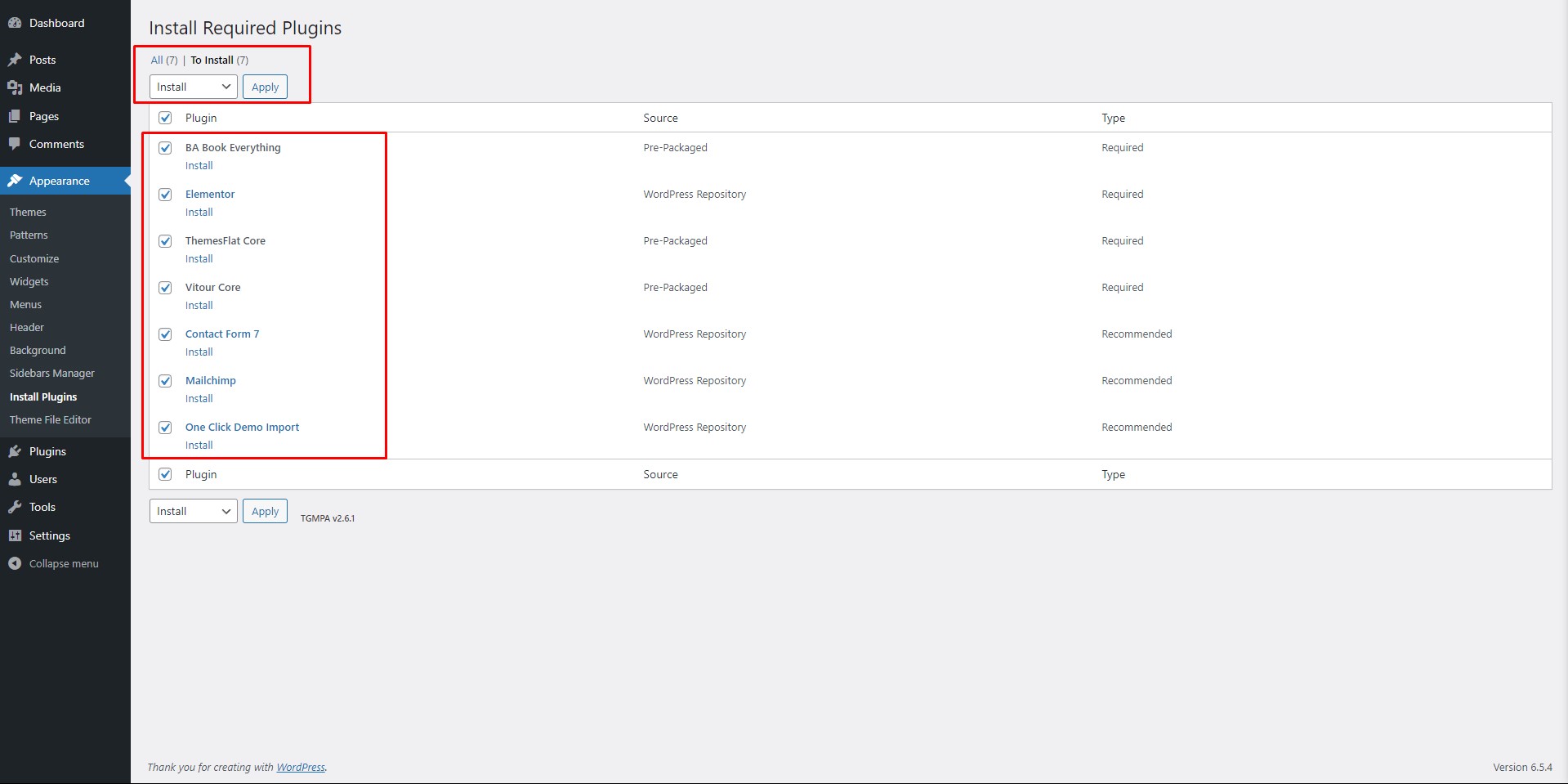Click the BA Book Everything plugin name

[x=233, y=147]
